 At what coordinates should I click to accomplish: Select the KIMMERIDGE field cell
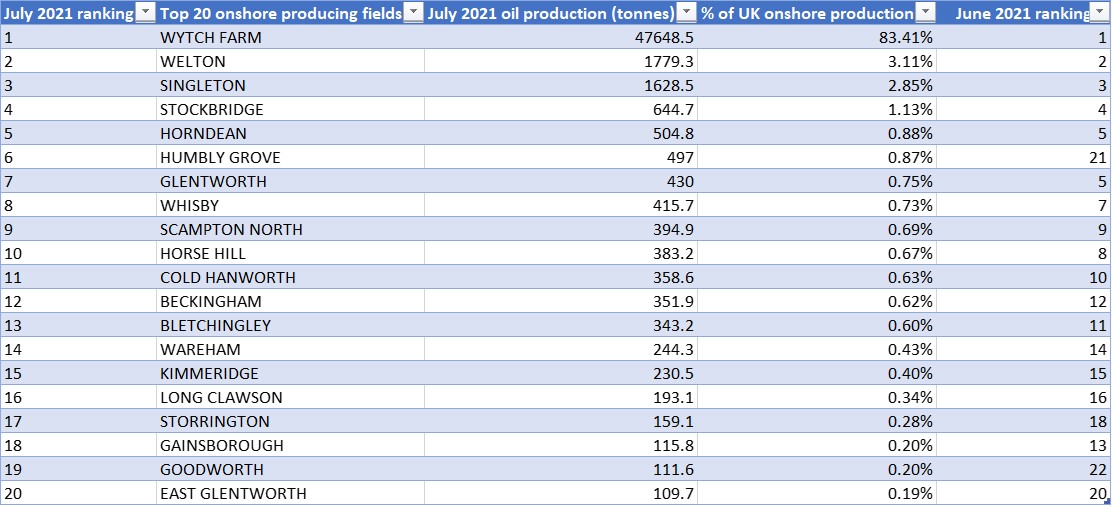[209, 374]
